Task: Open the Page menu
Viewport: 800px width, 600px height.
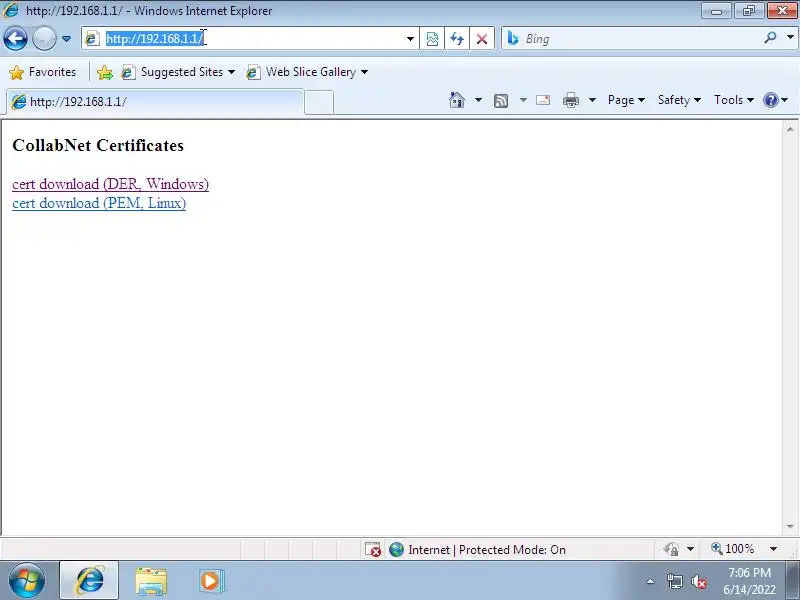Action: coord(626,100)
